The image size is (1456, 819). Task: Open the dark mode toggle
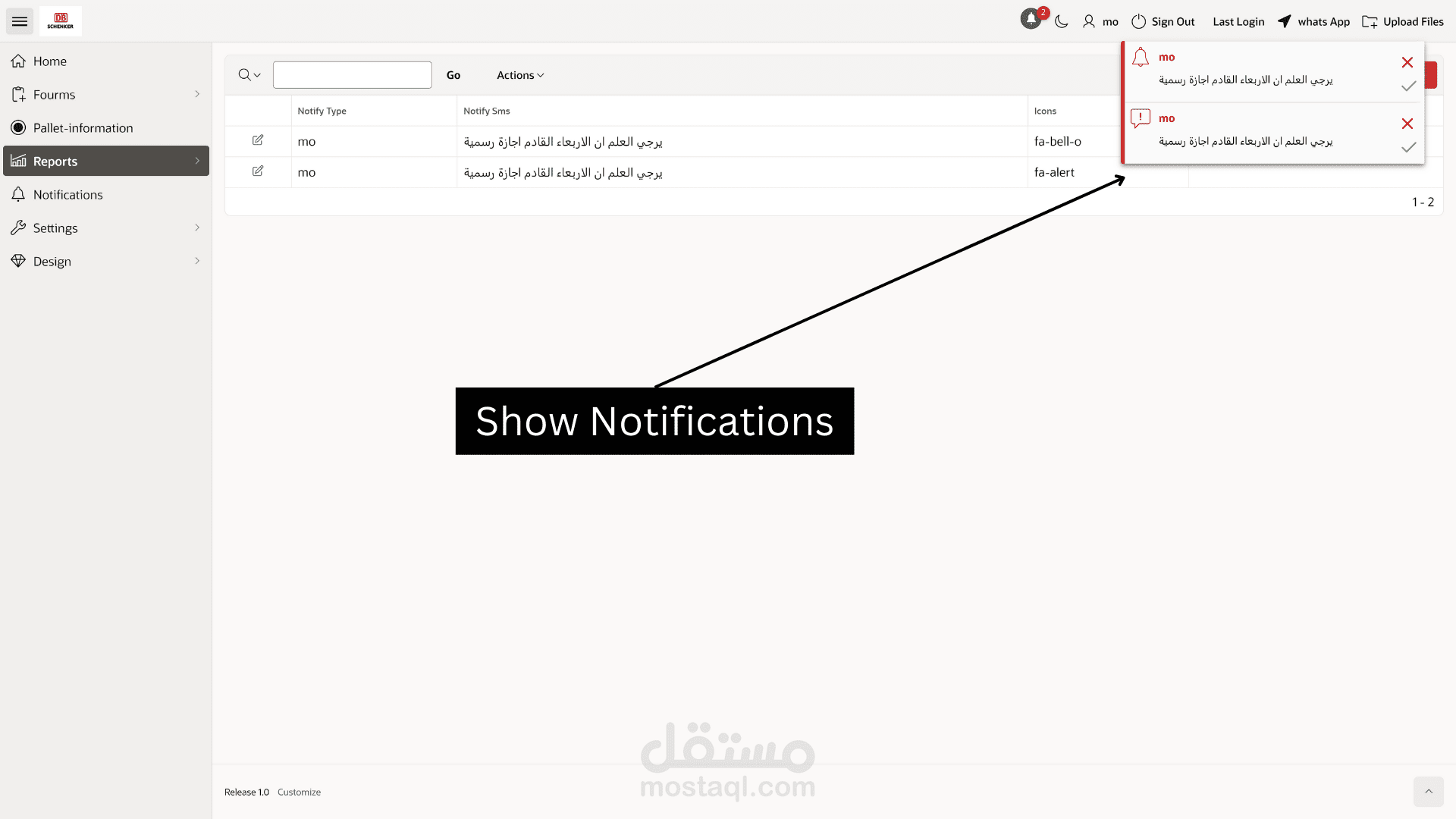pyautogui.click(x=1062, y=21)
